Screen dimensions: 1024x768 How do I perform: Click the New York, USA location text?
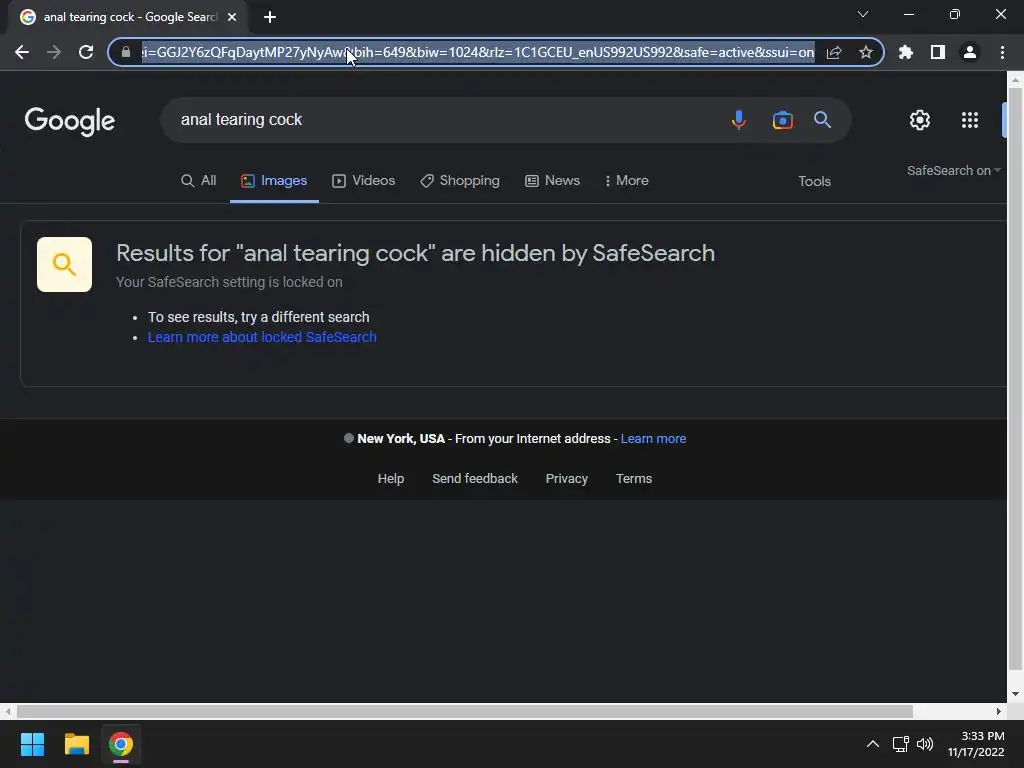pyautogui.click(x=401, y=439)
